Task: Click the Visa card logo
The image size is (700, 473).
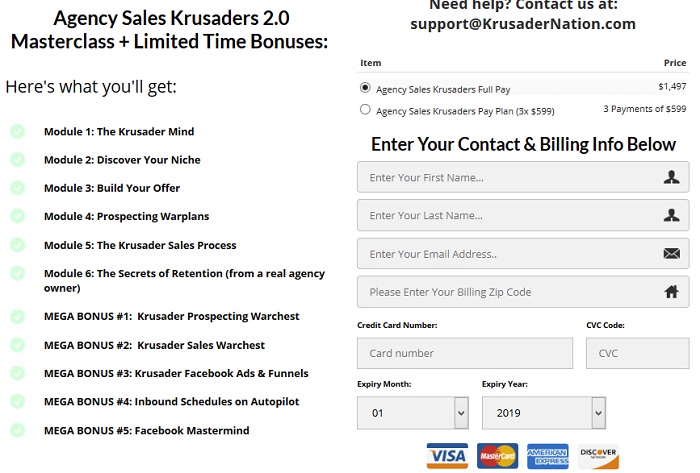Action: [446, 456]
